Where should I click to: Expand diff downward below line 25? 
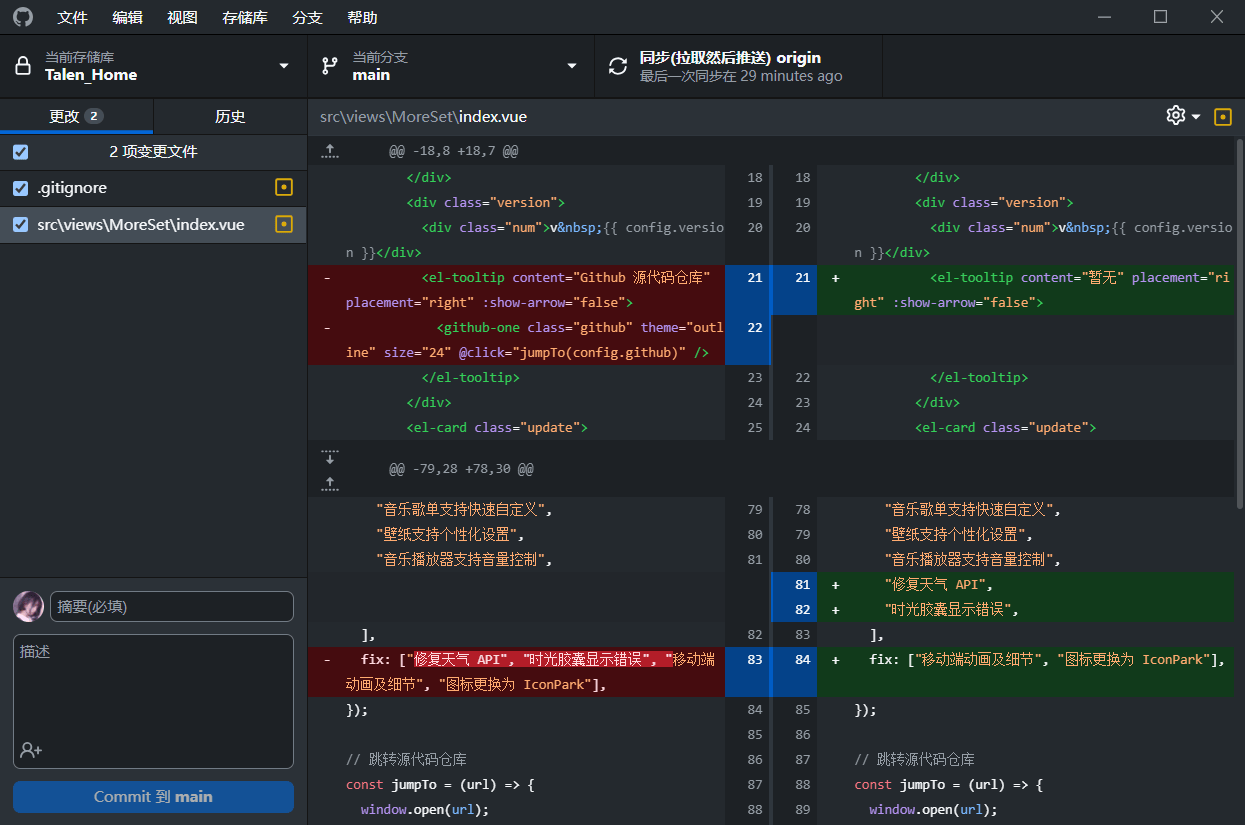pyautogui.click(x=330, y=457)
